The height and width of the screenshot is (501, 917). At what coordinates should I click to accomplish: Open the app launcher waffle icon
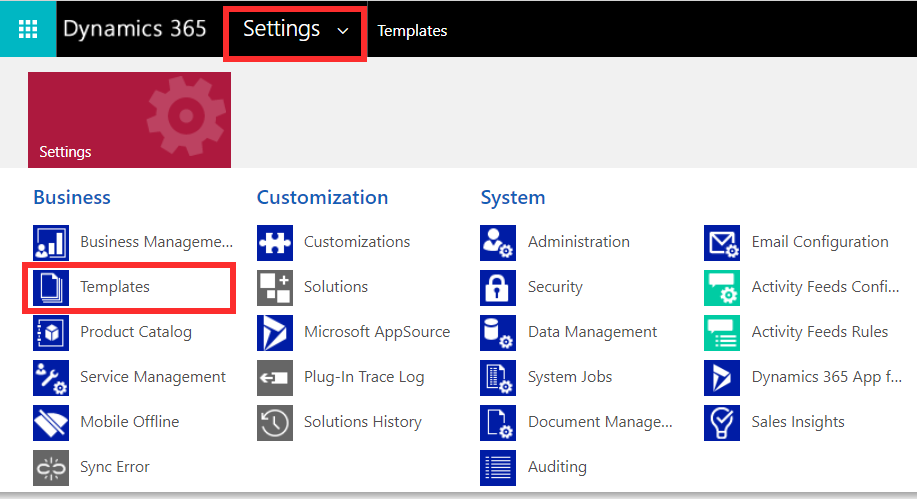[28, 29]
